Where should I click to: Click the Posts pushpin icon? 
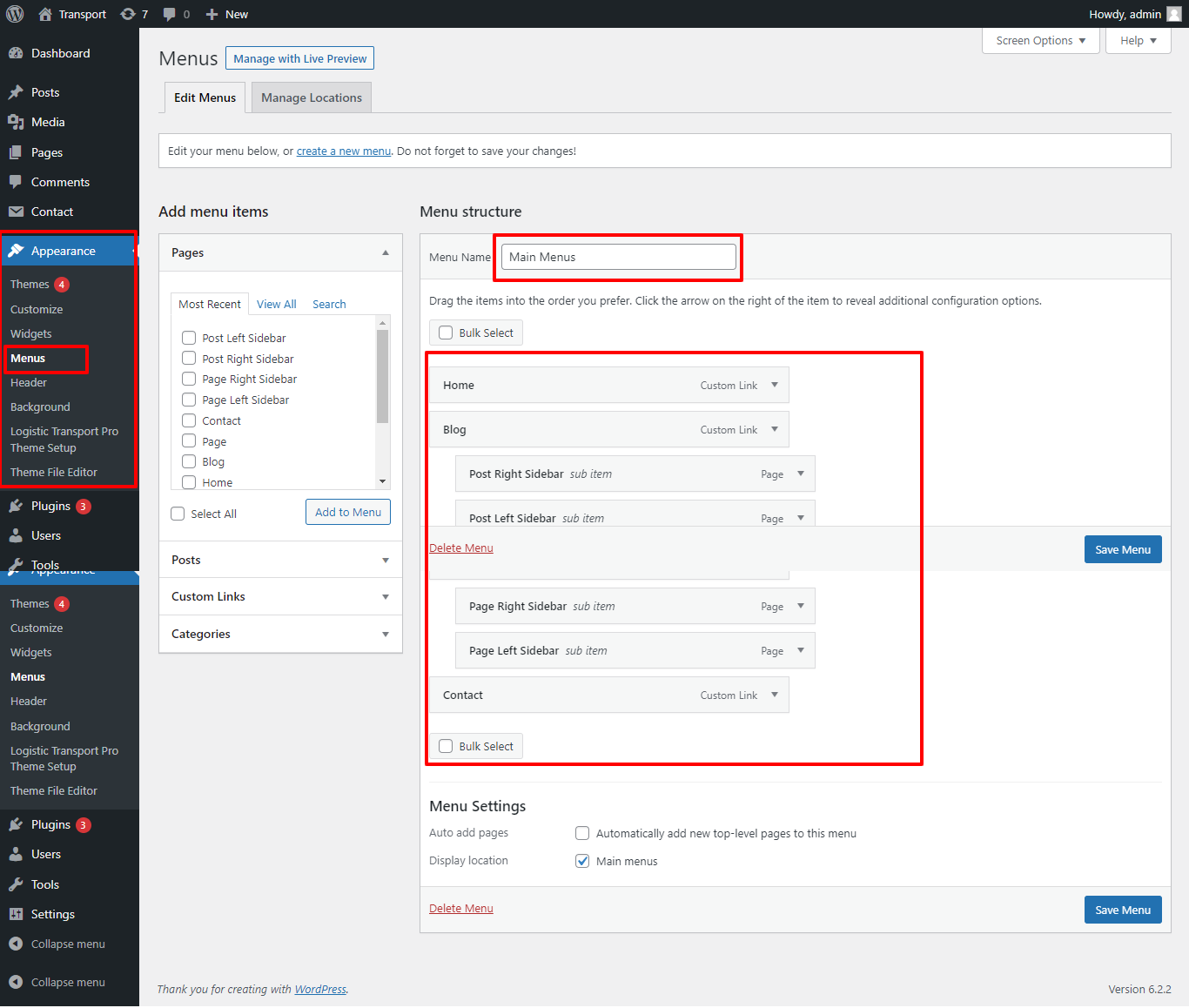[x=16, y=92]
